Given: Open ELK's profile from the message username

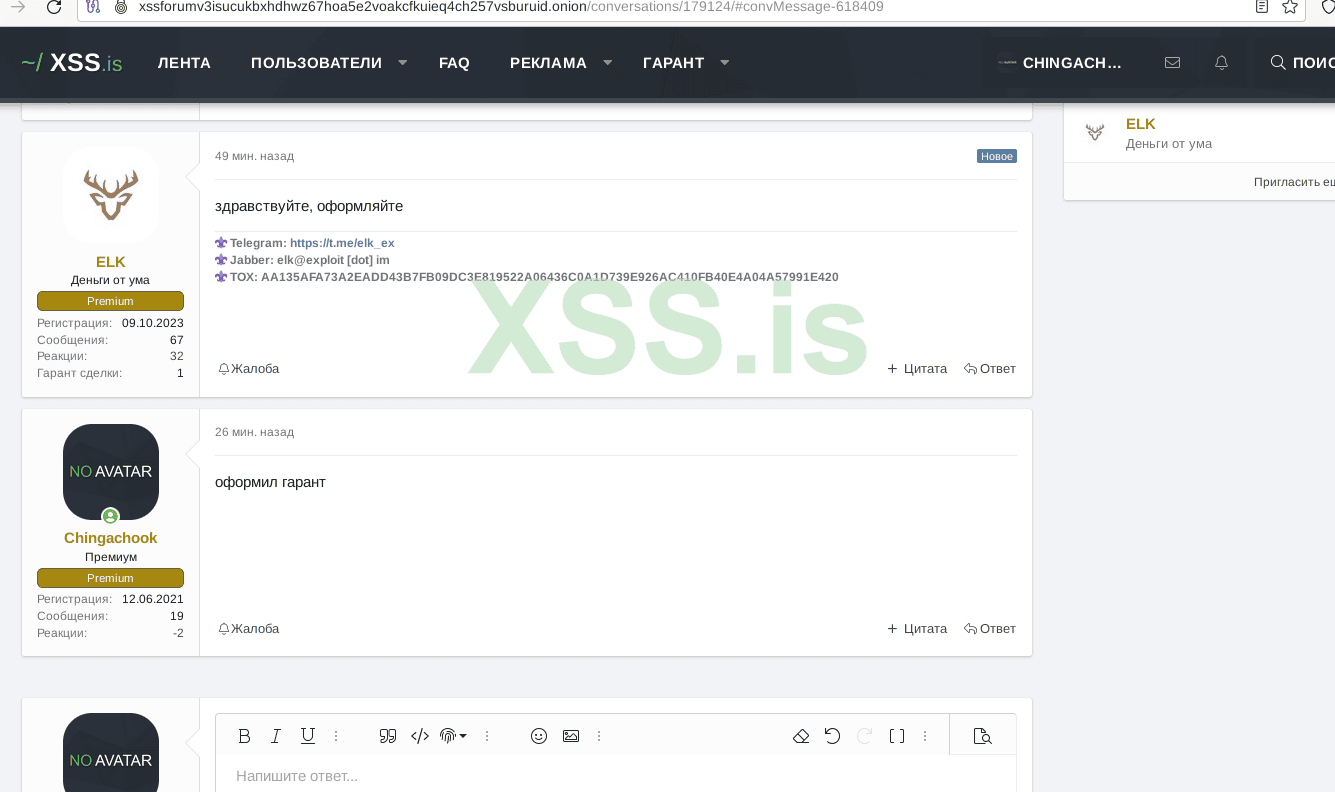Looking at the screenshot, I should pos(111,262).
